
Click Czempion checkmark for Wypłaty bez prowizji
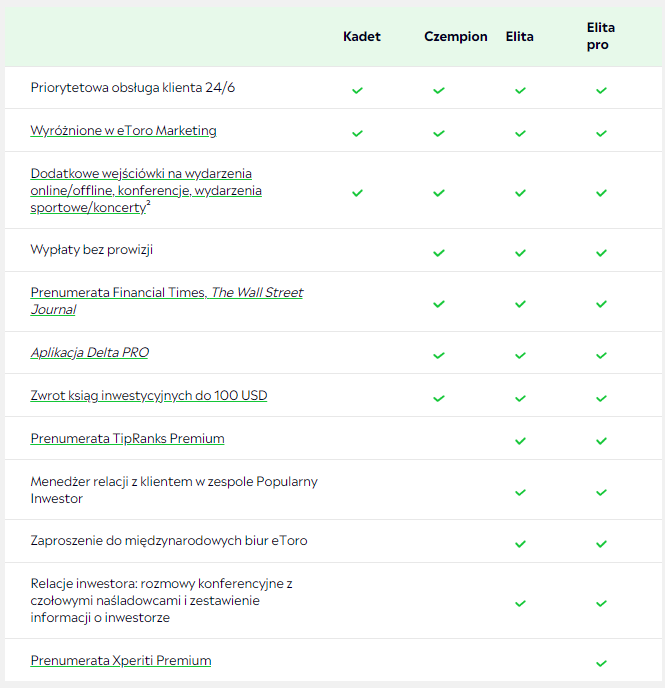coord(438,252)
